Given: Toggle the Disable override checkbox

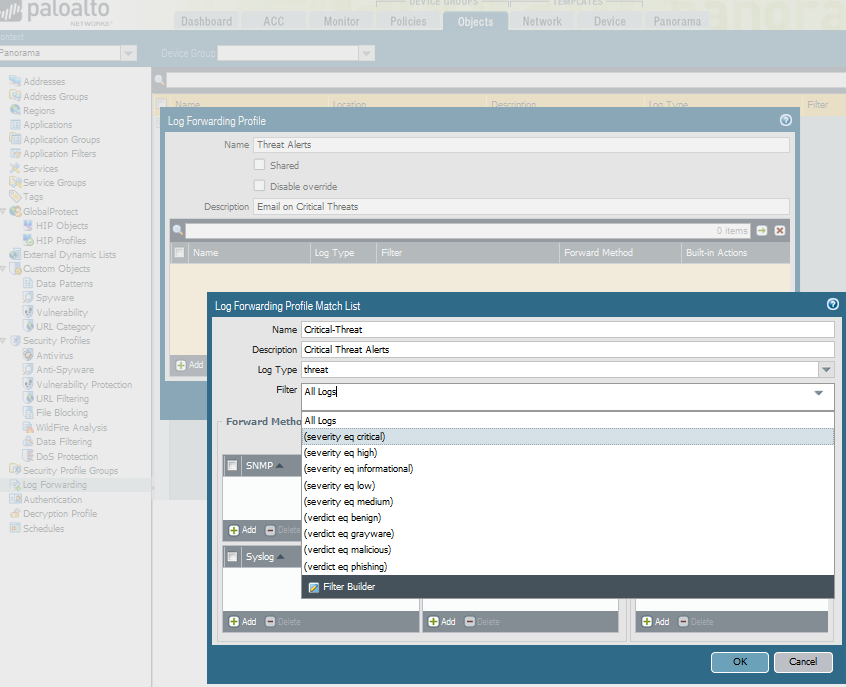Looking at the screenshot, I should (x=260, y=186).
